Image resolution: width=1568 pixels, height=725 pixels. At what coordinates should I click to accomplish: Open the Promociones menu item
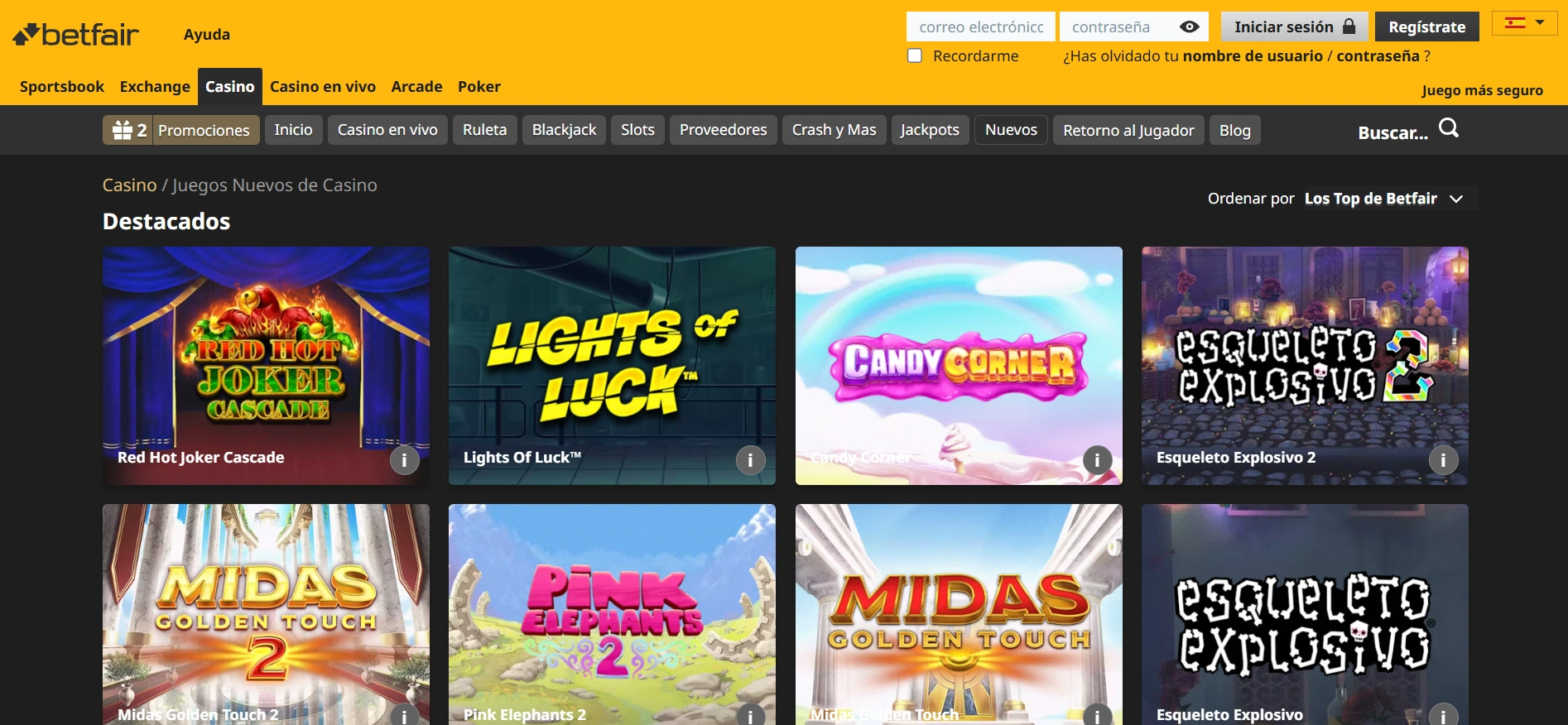[204, 130]
